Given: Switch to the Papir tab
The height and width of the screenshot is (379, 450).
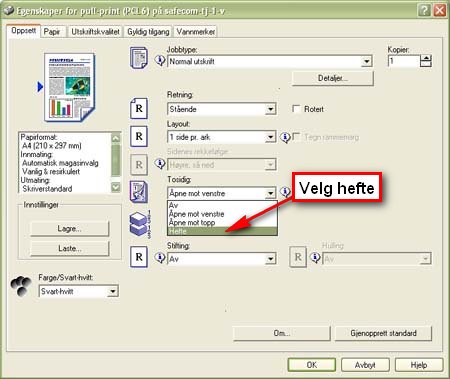Looking at the screenshot, I should (x=52, y=32).
